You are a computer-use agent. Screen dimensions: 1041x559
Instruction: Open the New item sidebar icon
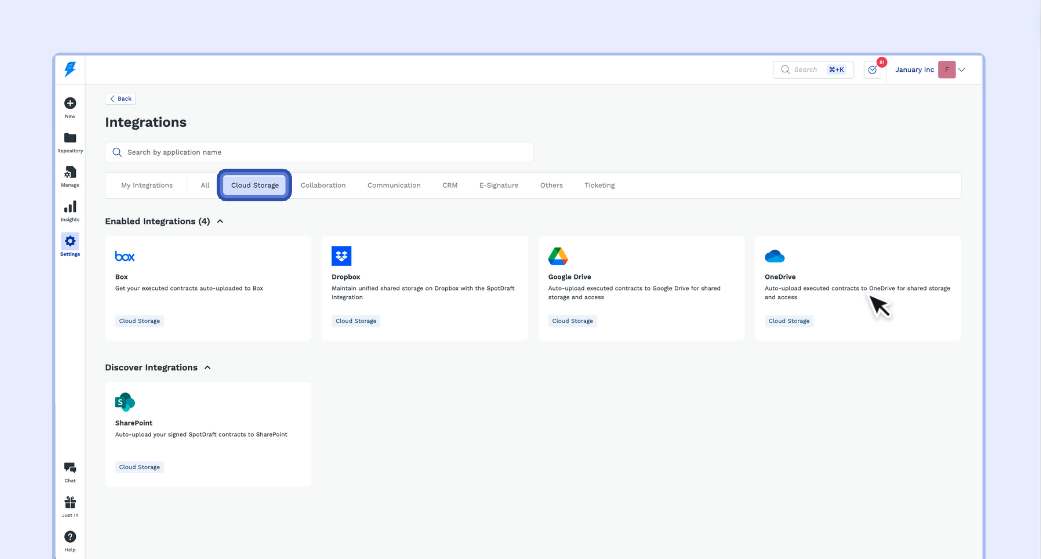[70, 103]
